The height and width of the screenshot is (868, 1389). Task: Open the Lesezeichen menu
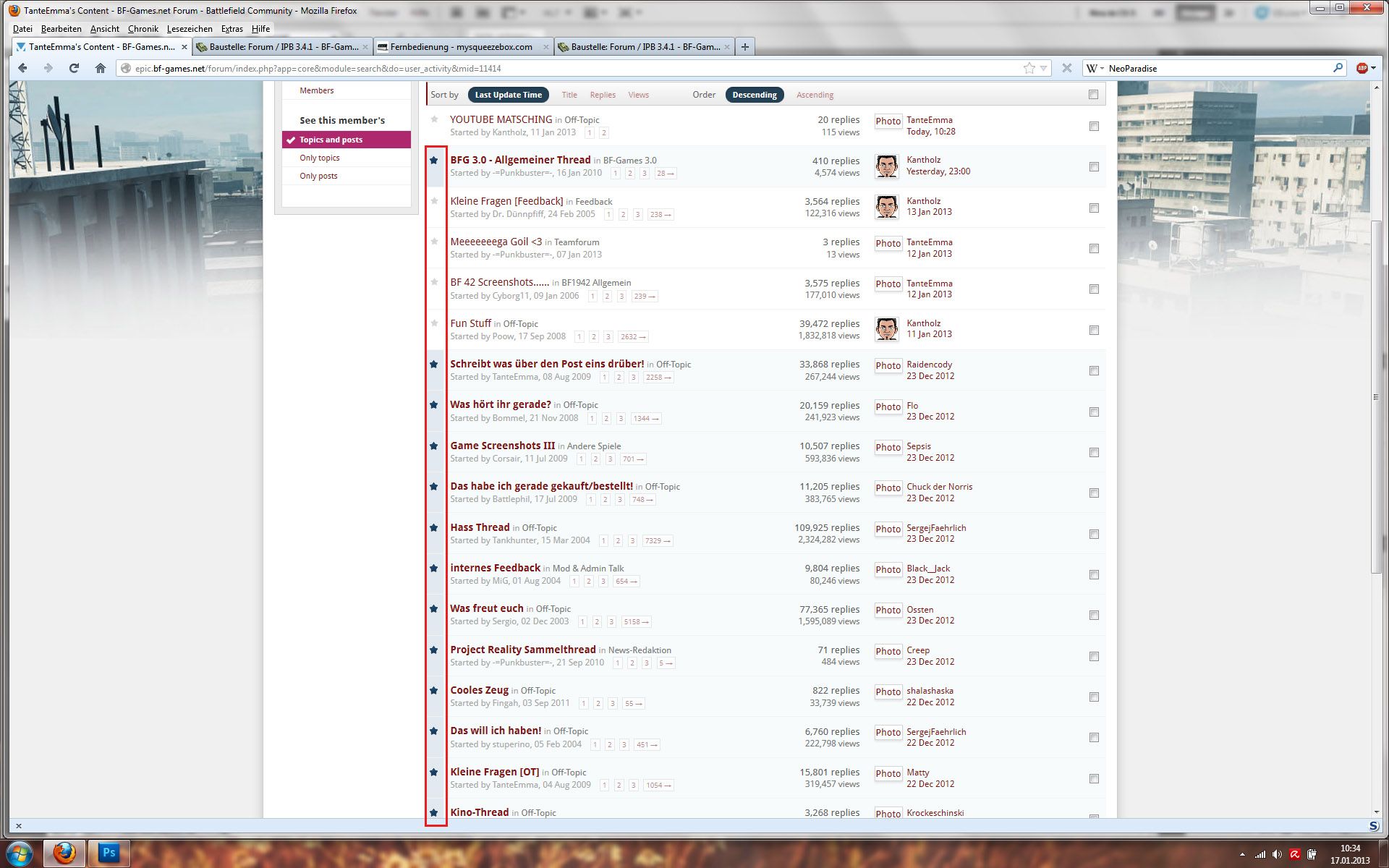[x=190, y=29]
